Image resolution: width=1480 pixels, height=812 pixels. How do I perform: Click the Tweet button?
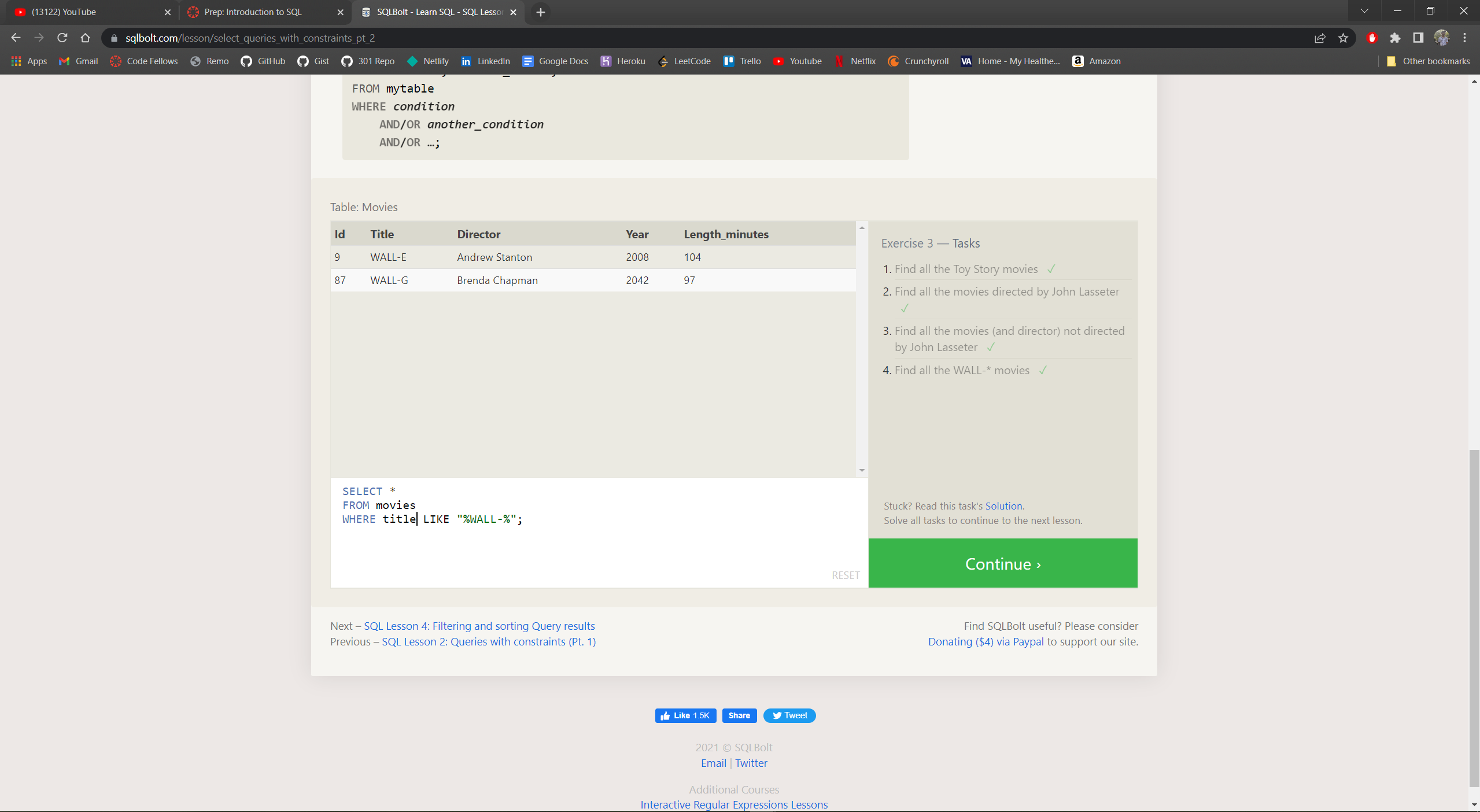[789, 715]
